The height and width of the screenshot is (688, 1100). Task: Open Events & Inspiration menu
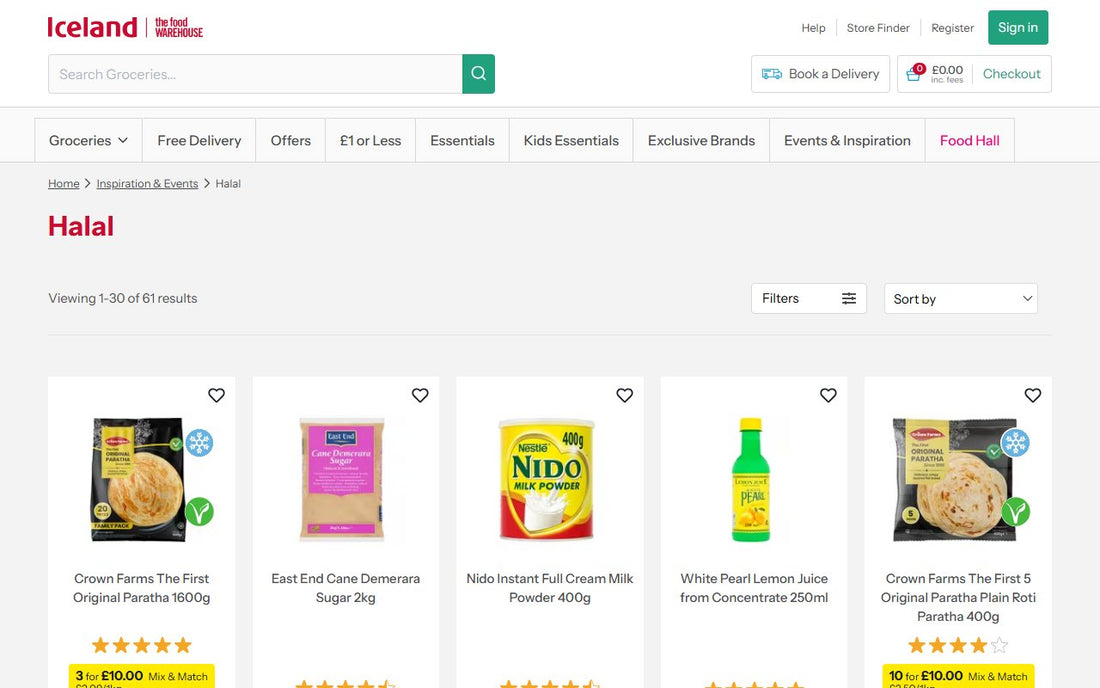click(x=847, y=140)
